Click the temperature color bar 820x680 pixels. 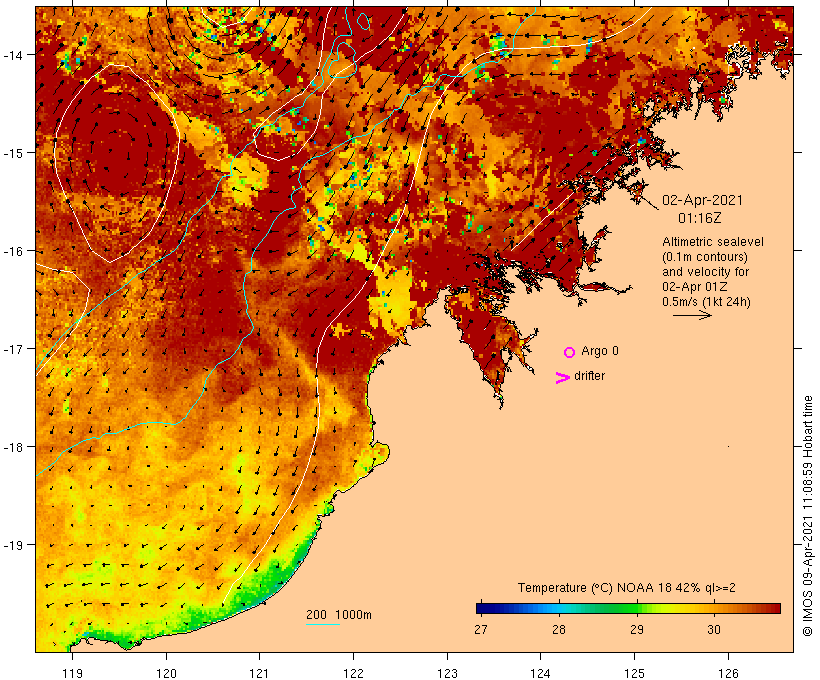628,608
